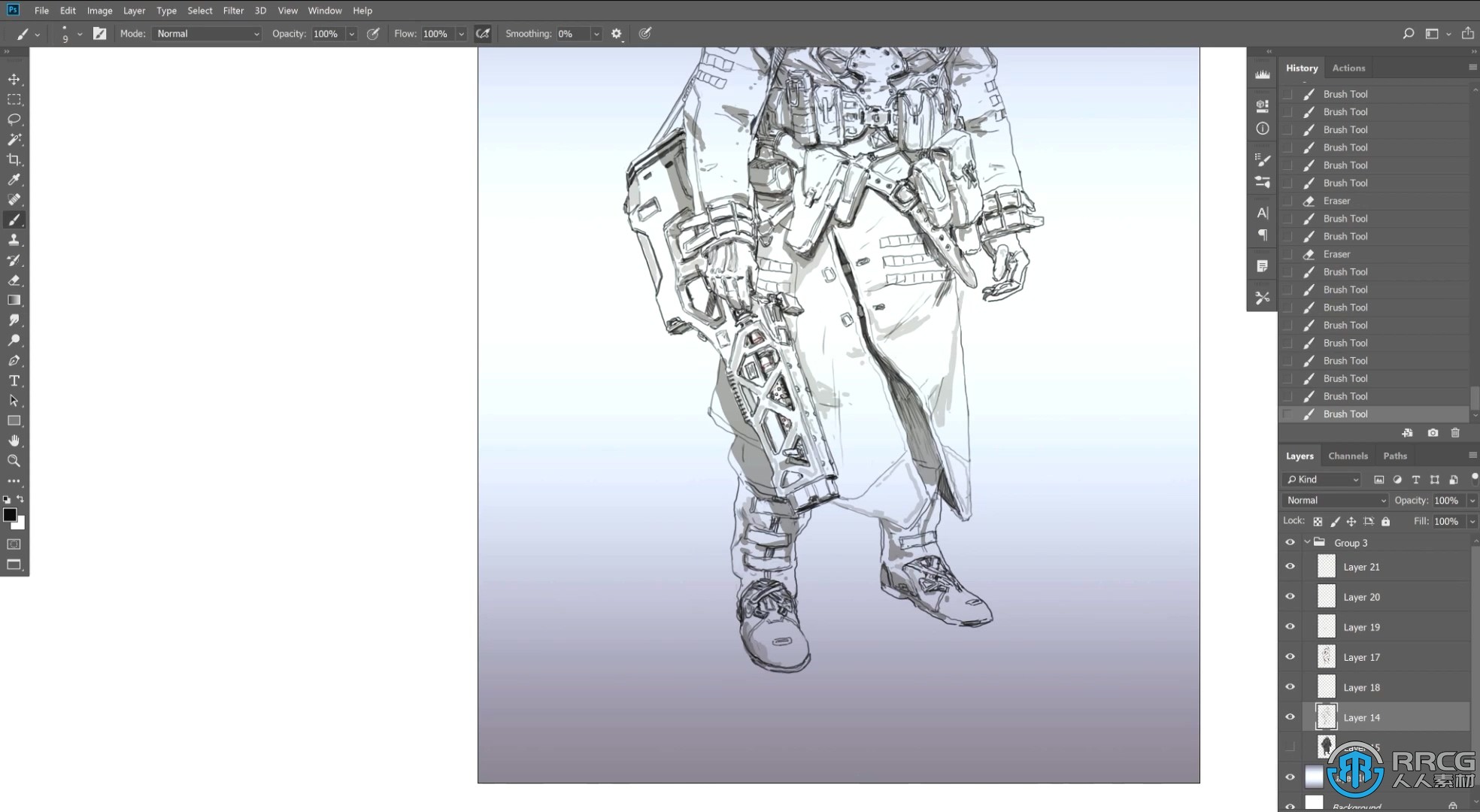Select the Rectangular Marquee tool
Image resolution: width=1480 pixels, height=812 pixels.
click(14, 99)
